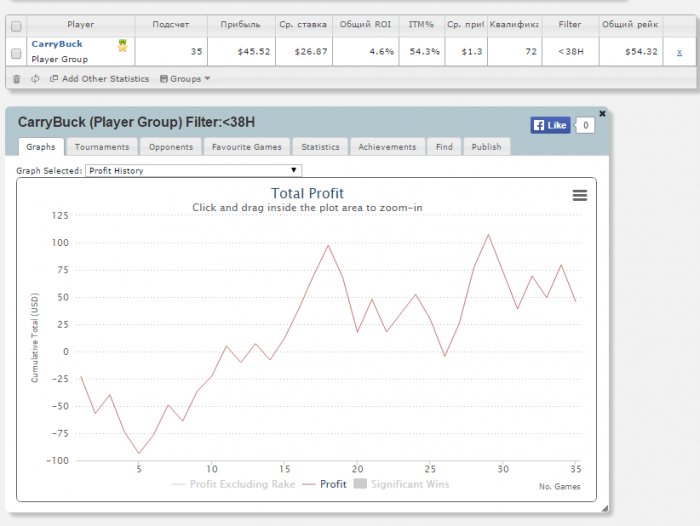Image resolution: width=700 pixels, height=526 pixels.
Task: Click the profit line peak near game 29
Action: tap(488, 234)
